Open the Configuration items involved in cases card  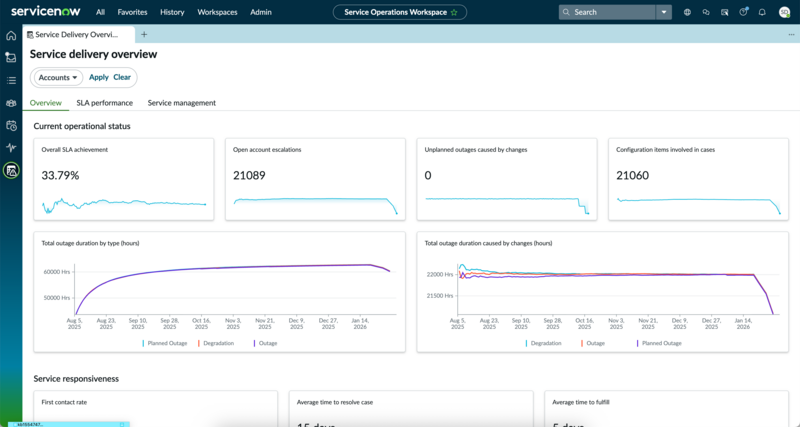698,179
